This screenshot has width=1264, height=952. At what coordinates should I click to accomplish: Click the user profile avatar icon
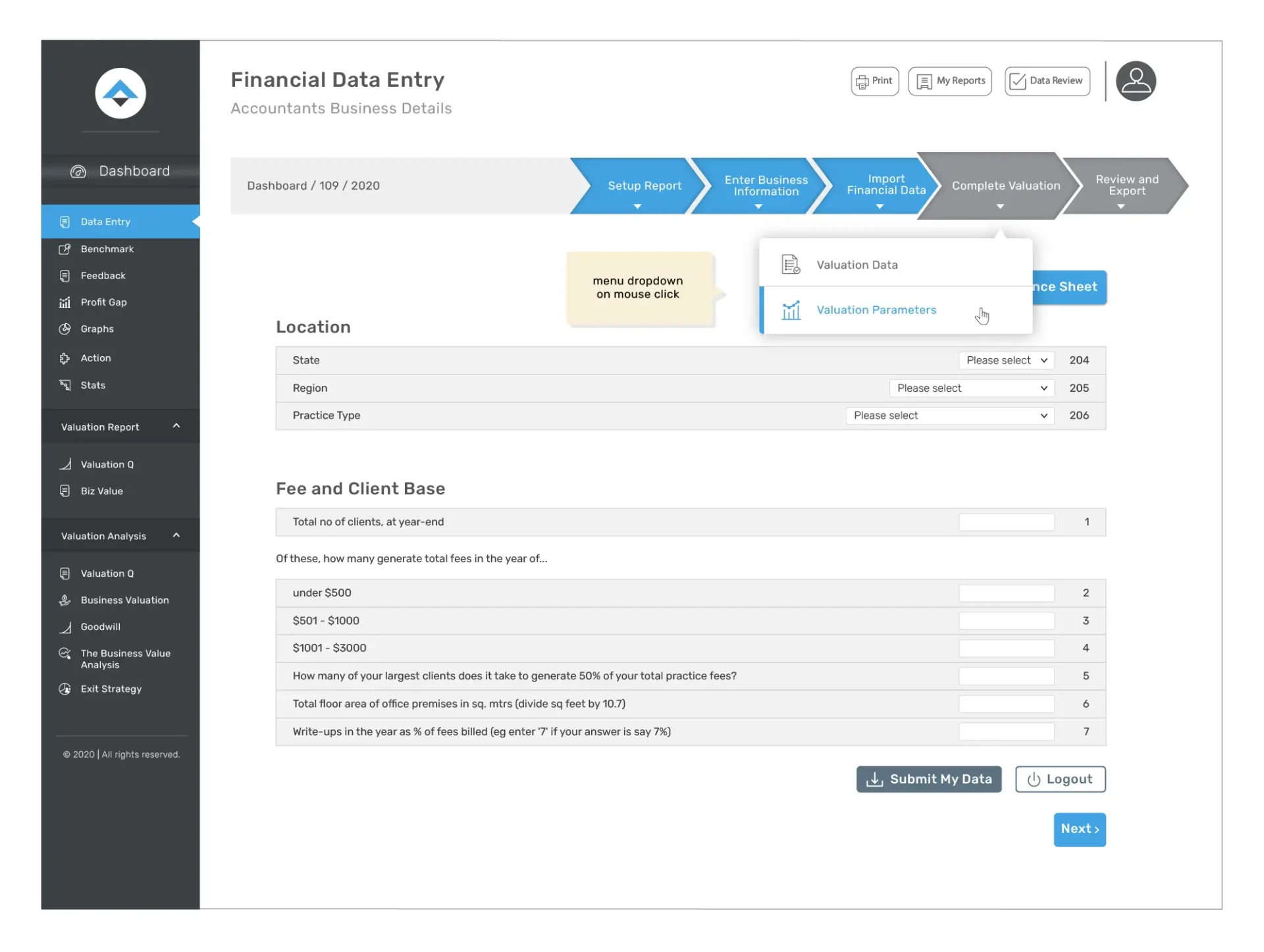pyautogui.click(x=1135, y=81)
